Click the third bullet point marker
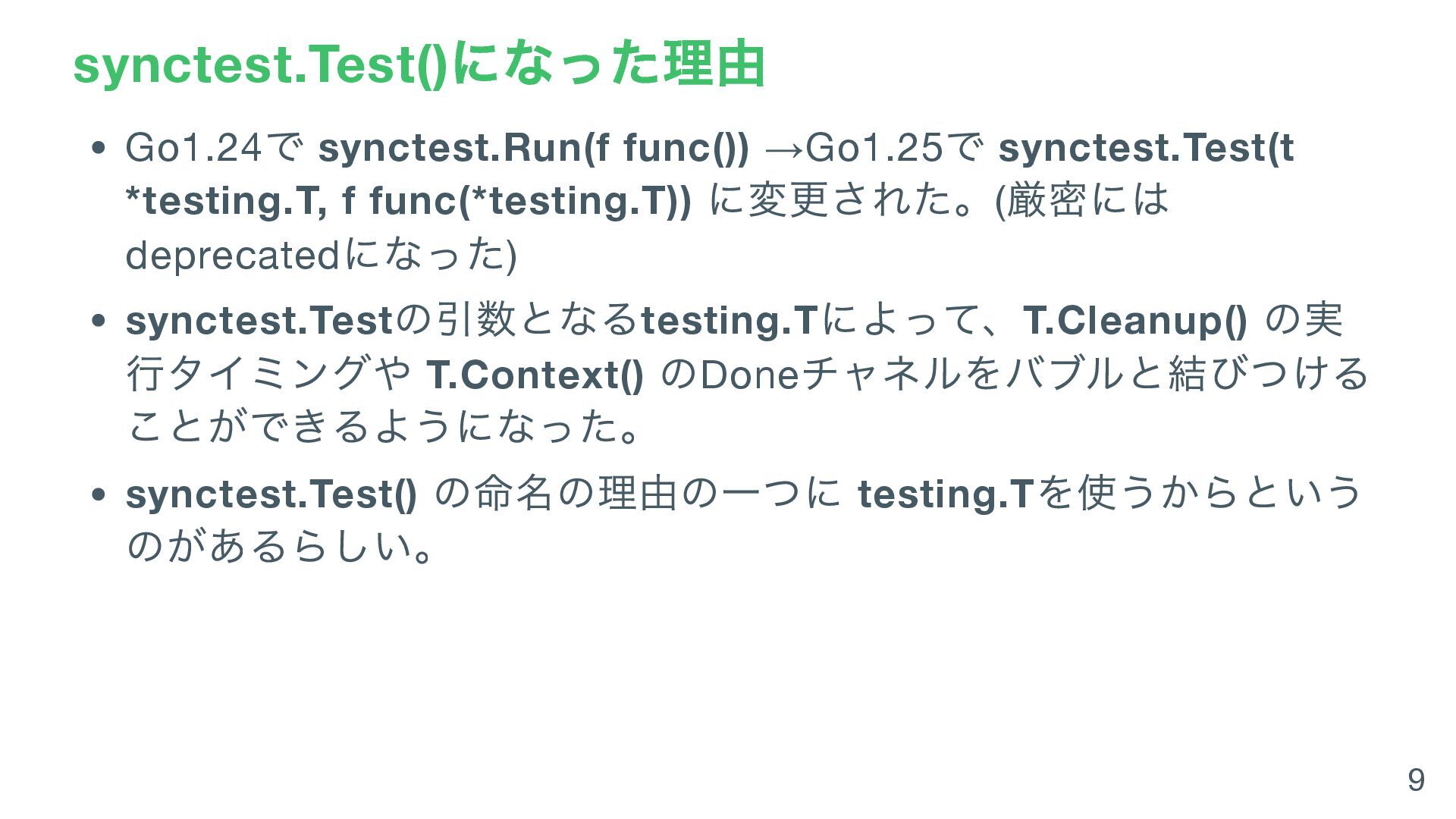This screenshot has height=819, width=1456. click(96, 494)
